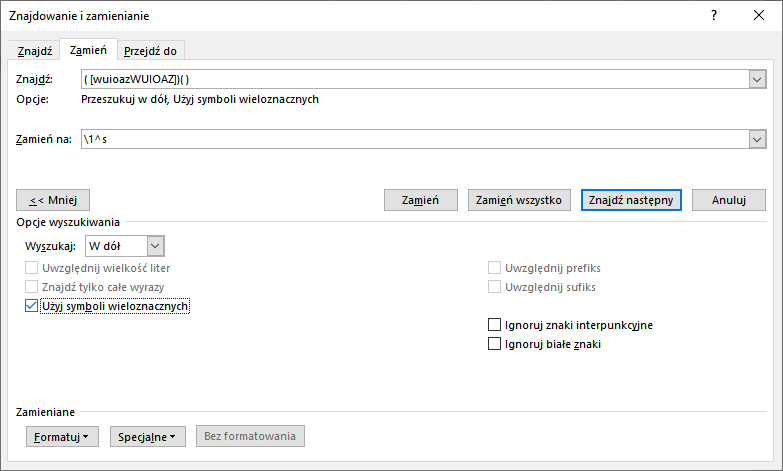
Task: Click inside the Zamień na text field
Action: click(410, 141)
